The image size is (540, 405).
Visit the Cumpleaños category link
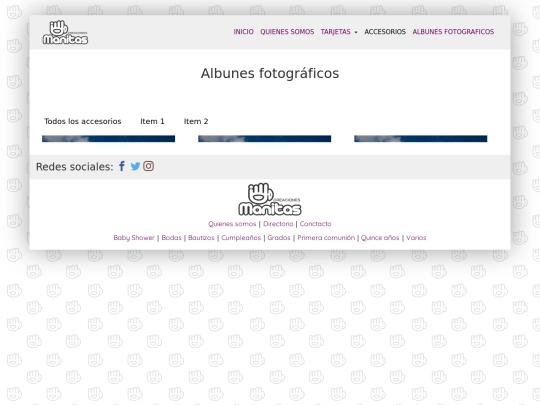241,238
